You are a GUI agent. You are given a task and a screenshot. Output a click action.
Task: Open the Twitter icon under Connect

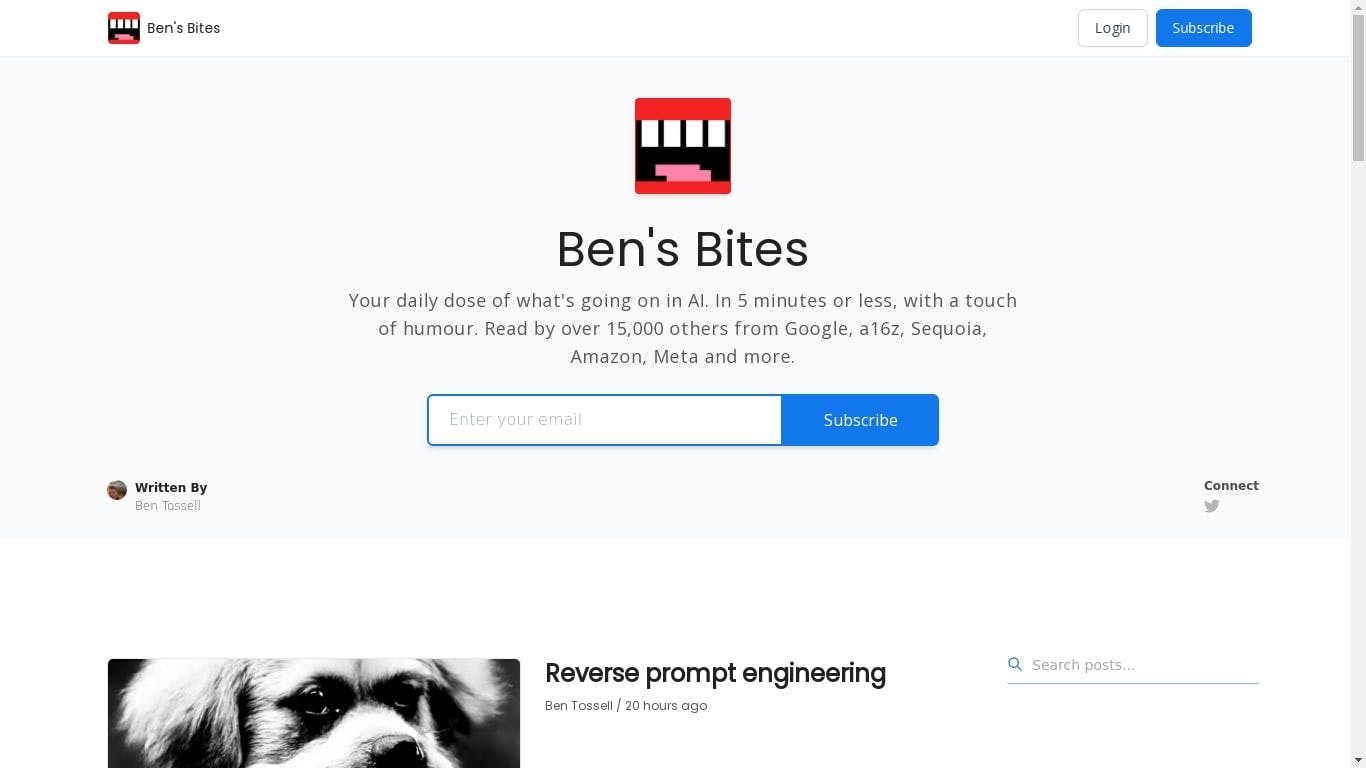1211,506
